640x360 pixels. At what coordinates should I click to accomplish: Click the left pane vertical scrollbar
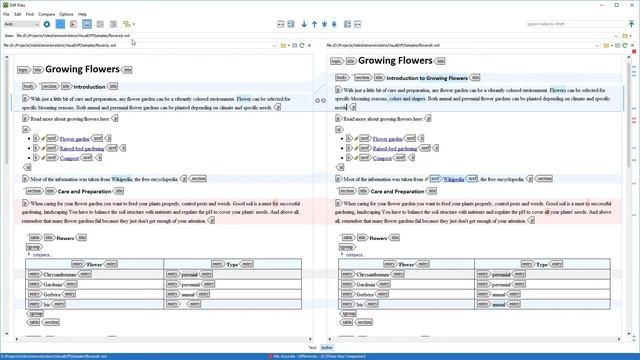(x=7, y=112)
